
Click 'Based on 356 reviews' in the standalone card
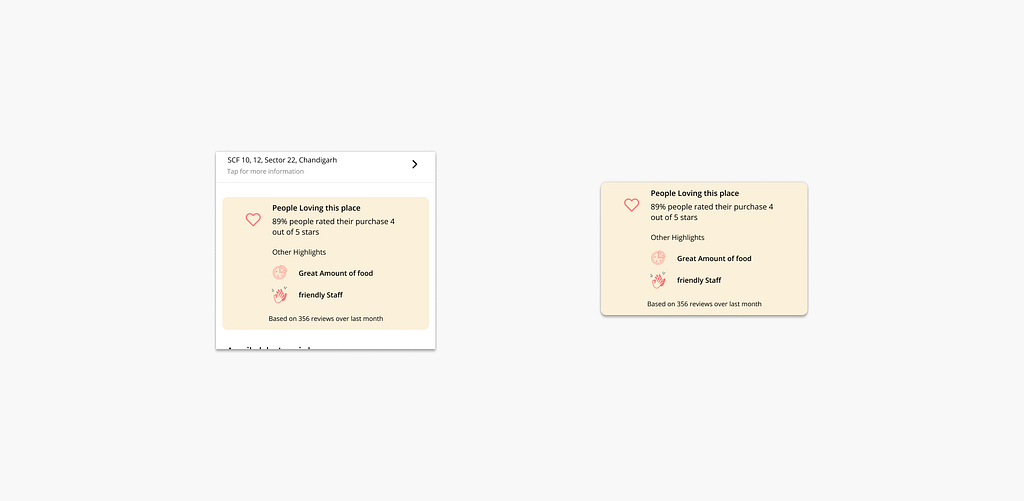click(704, 304)
